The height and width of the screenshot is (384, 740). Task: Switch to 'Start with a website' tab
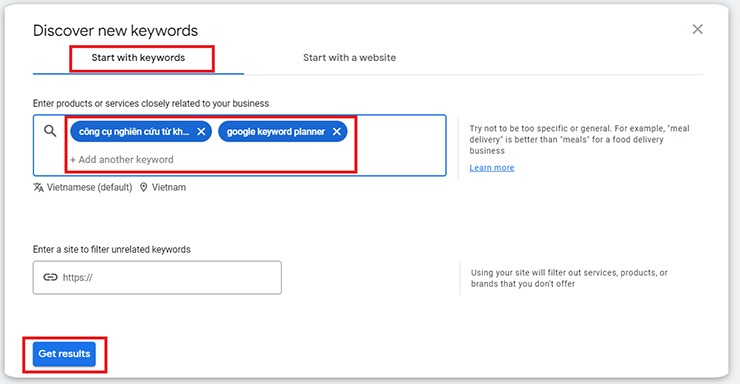click(x=349, y=58)
